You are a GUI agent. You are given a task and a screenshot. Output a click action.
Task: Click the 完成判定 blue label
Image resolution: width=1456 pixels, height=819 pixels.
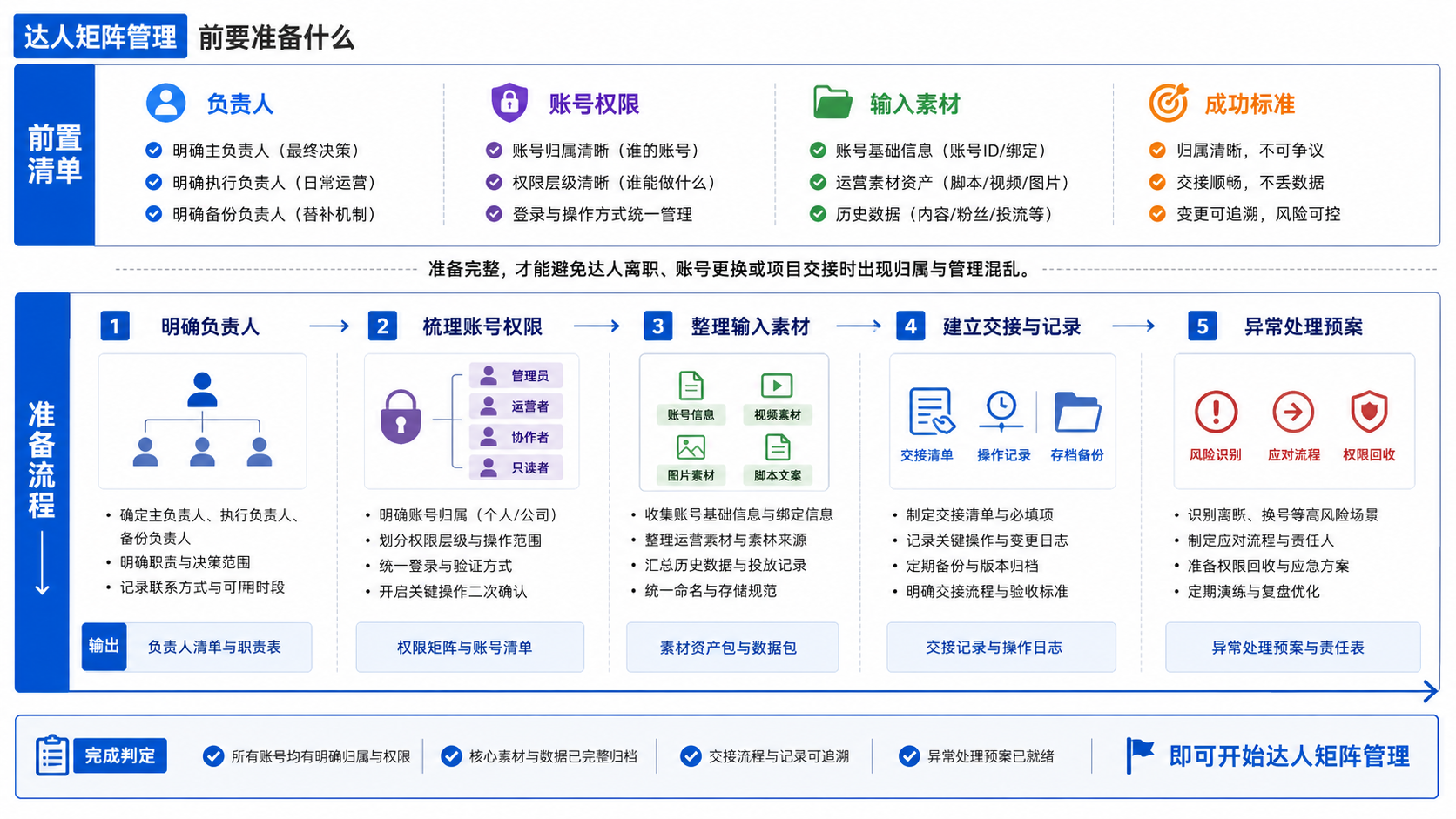point(120,755)
